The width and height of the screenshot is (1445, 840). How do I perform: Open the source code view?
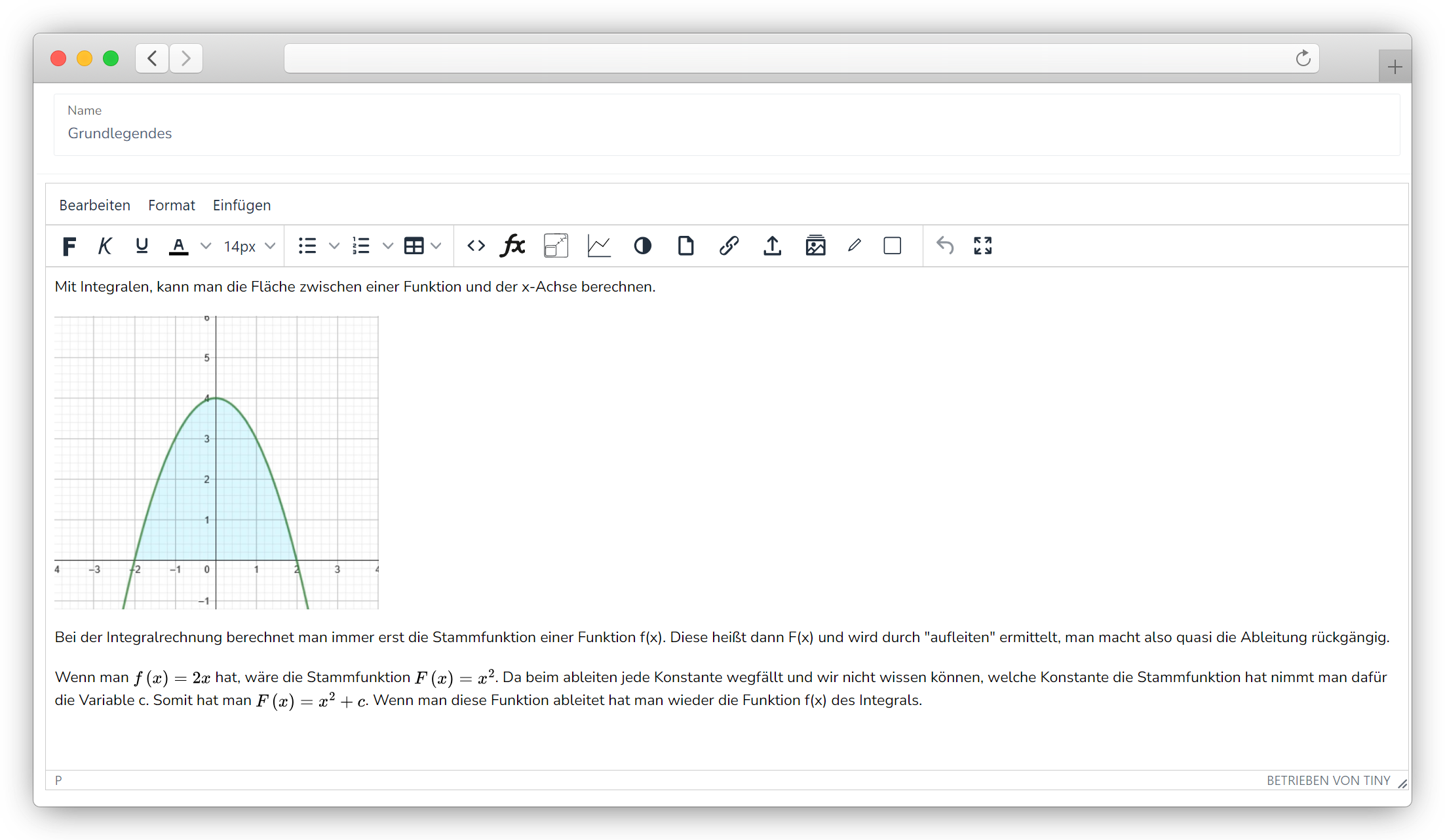[476, 246]
